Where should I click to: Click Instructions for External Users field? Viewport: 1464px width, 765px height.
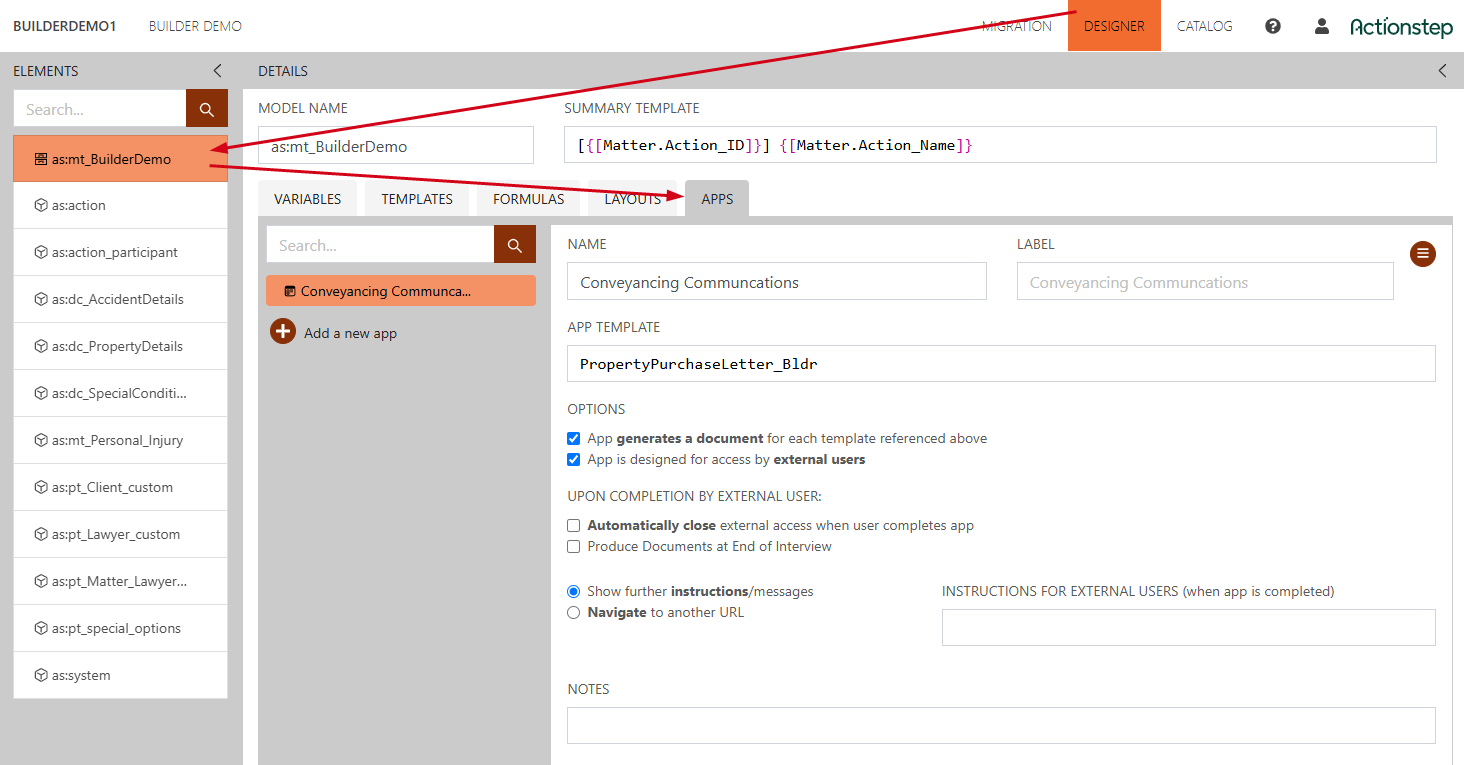[x=1189, y=627]
